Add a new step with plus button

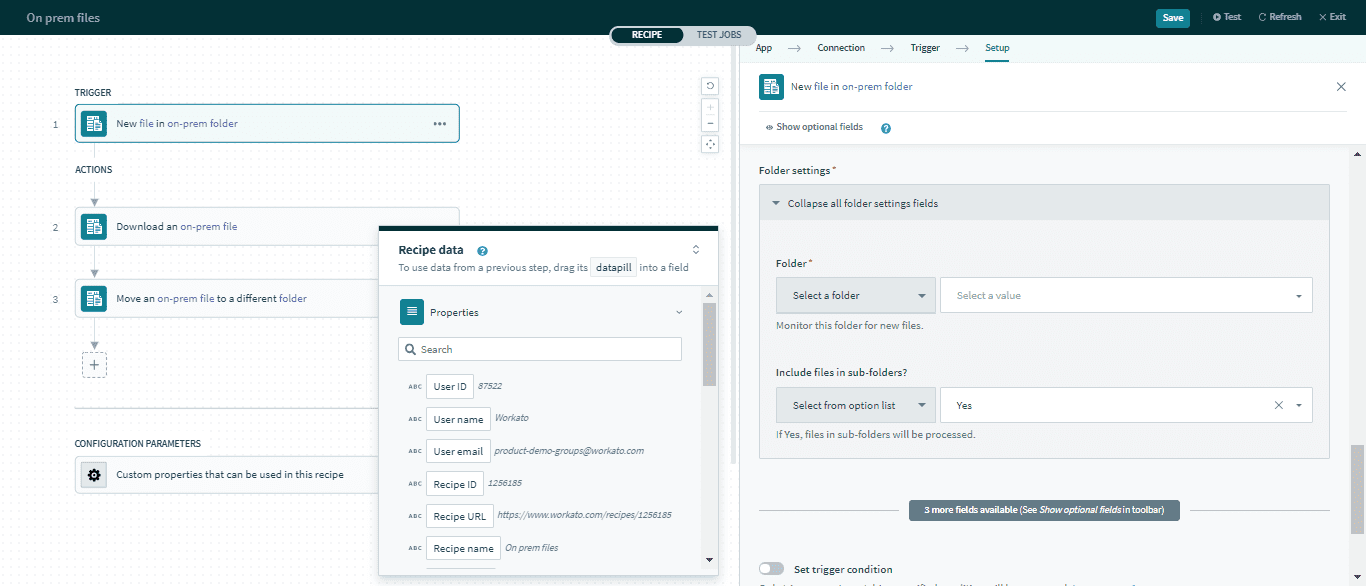94,365
